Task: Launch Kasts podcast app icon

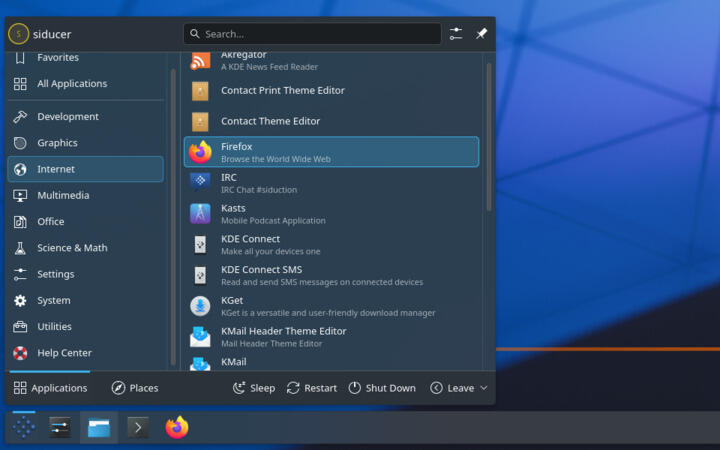Action: point(200,214)
